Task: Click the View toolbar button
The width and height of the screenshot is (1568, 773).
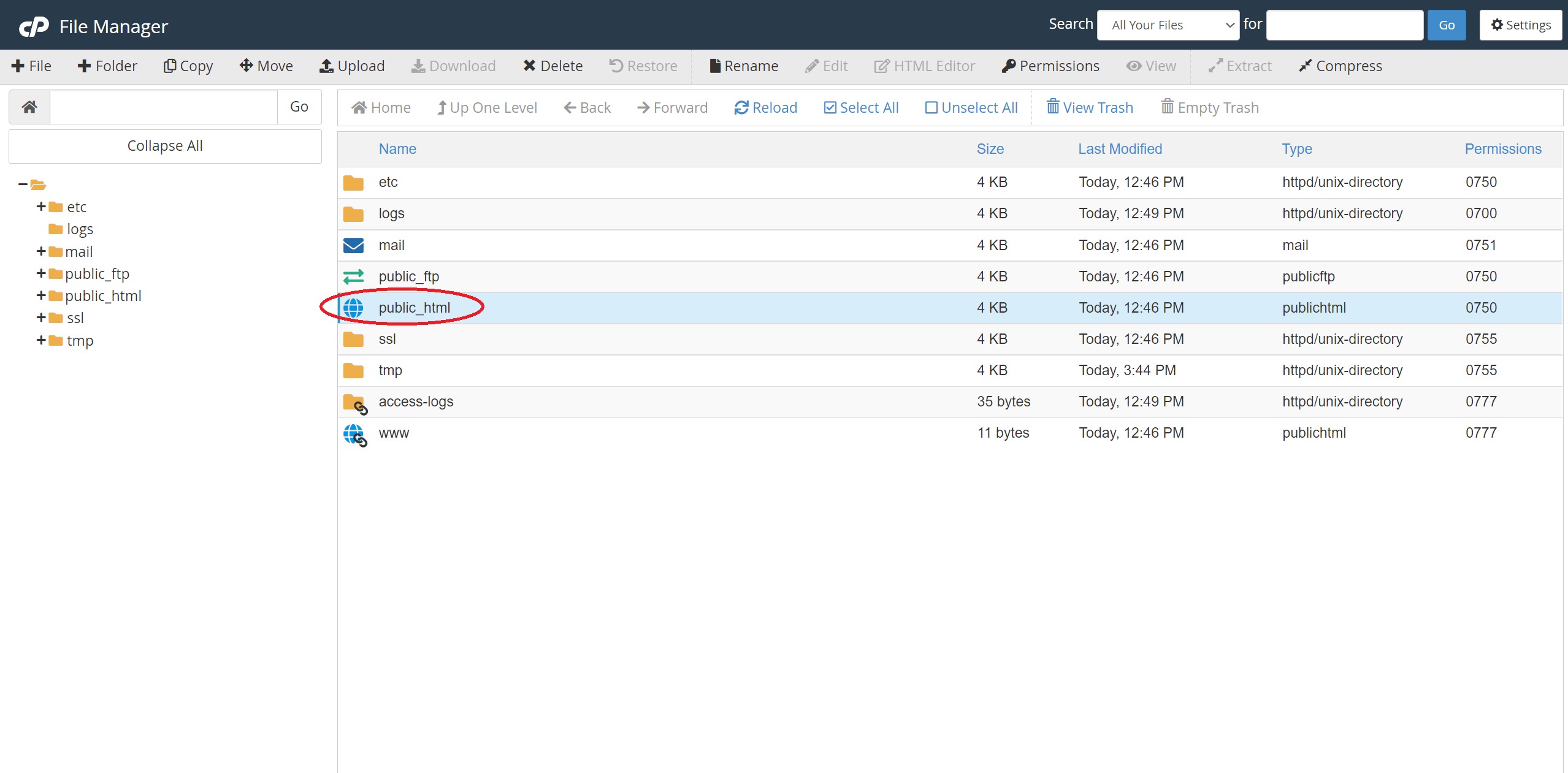Action: (1151, 66)
